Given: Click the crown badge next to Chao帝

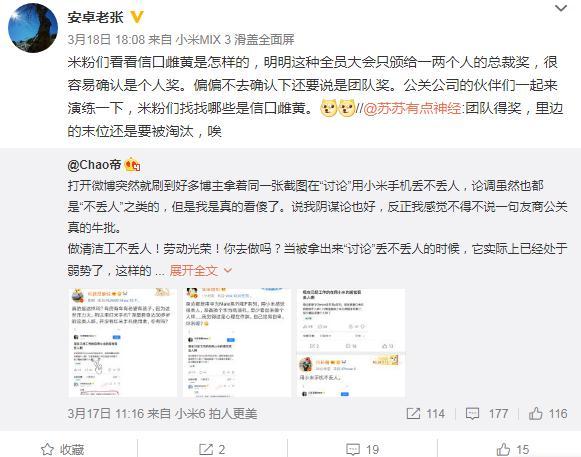Looking at the screenshot, I should tap(132, 165).
